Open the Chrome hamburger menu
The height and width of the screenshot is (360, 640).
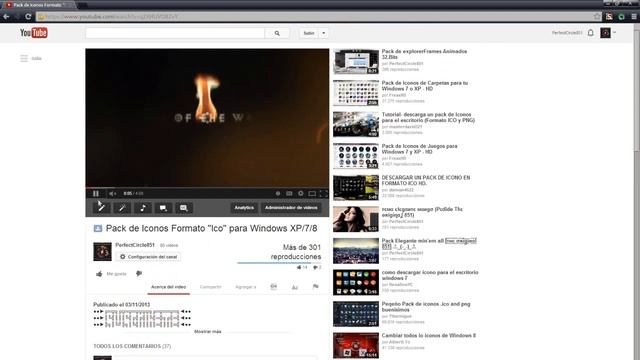[x=634, y=16]
